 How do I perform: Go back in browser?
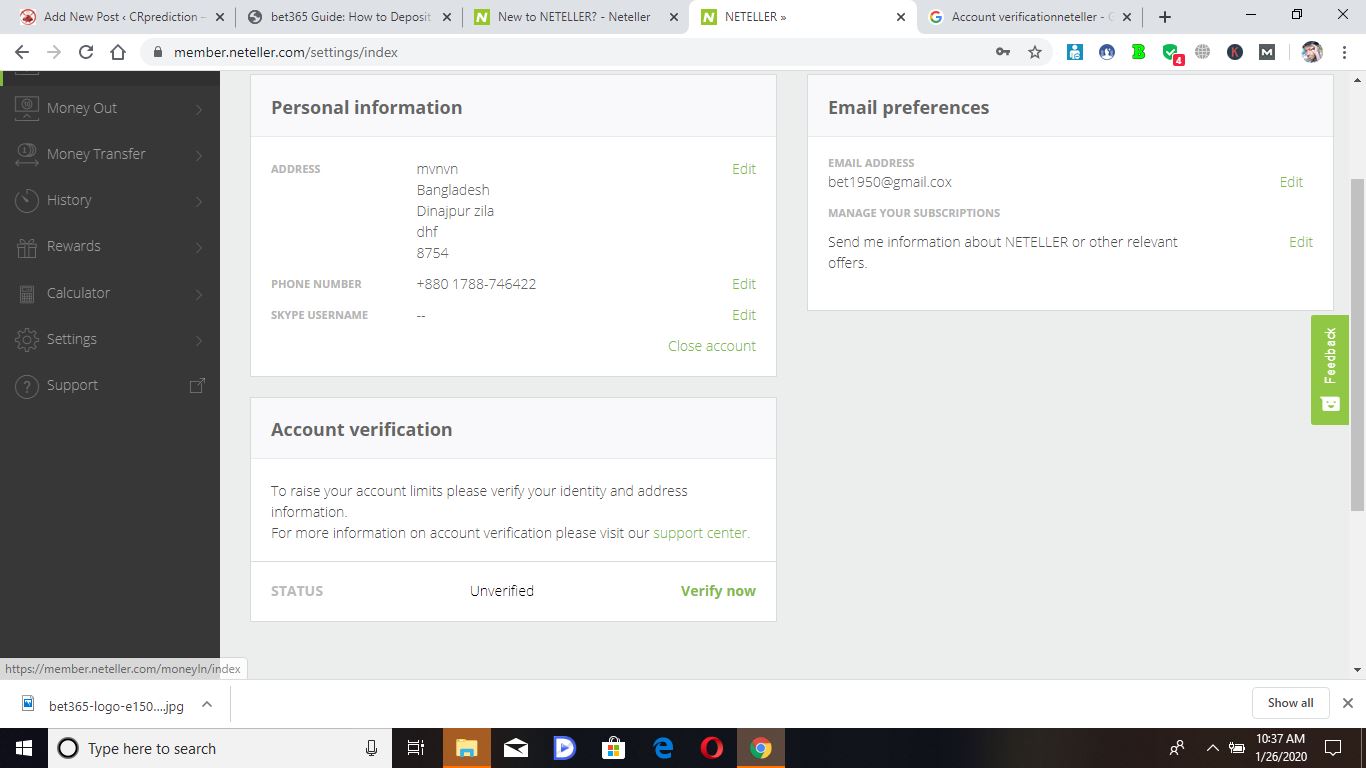[22, 52]
